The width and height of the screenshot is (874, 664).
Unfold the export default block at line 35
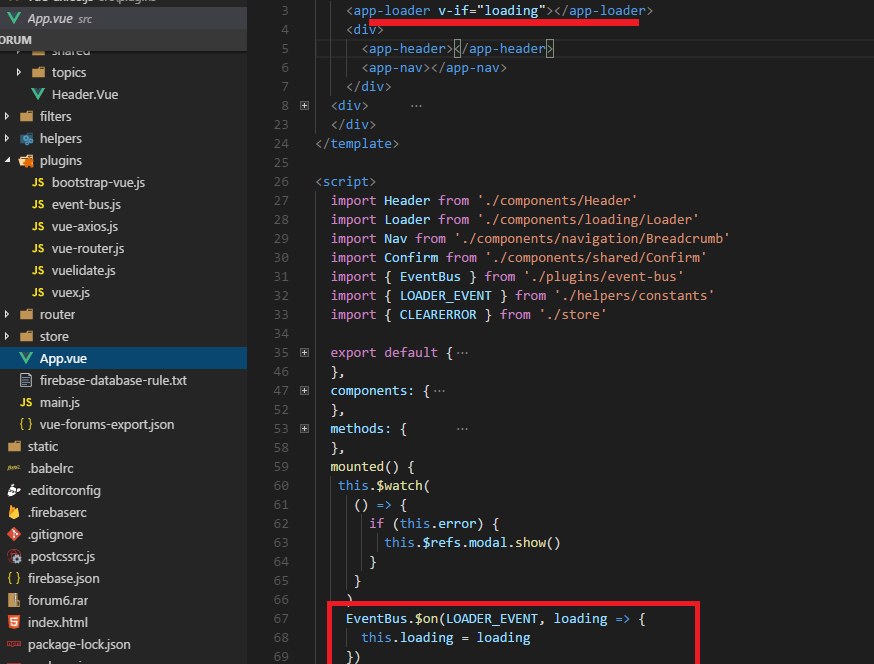click(x=304, y=352)
